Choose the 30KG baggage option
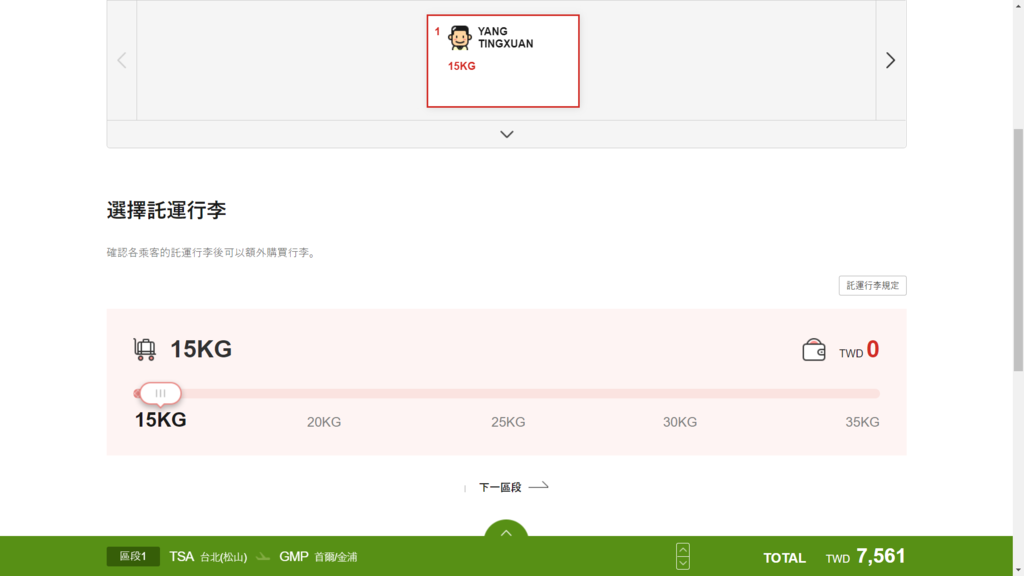 point(680,422)
